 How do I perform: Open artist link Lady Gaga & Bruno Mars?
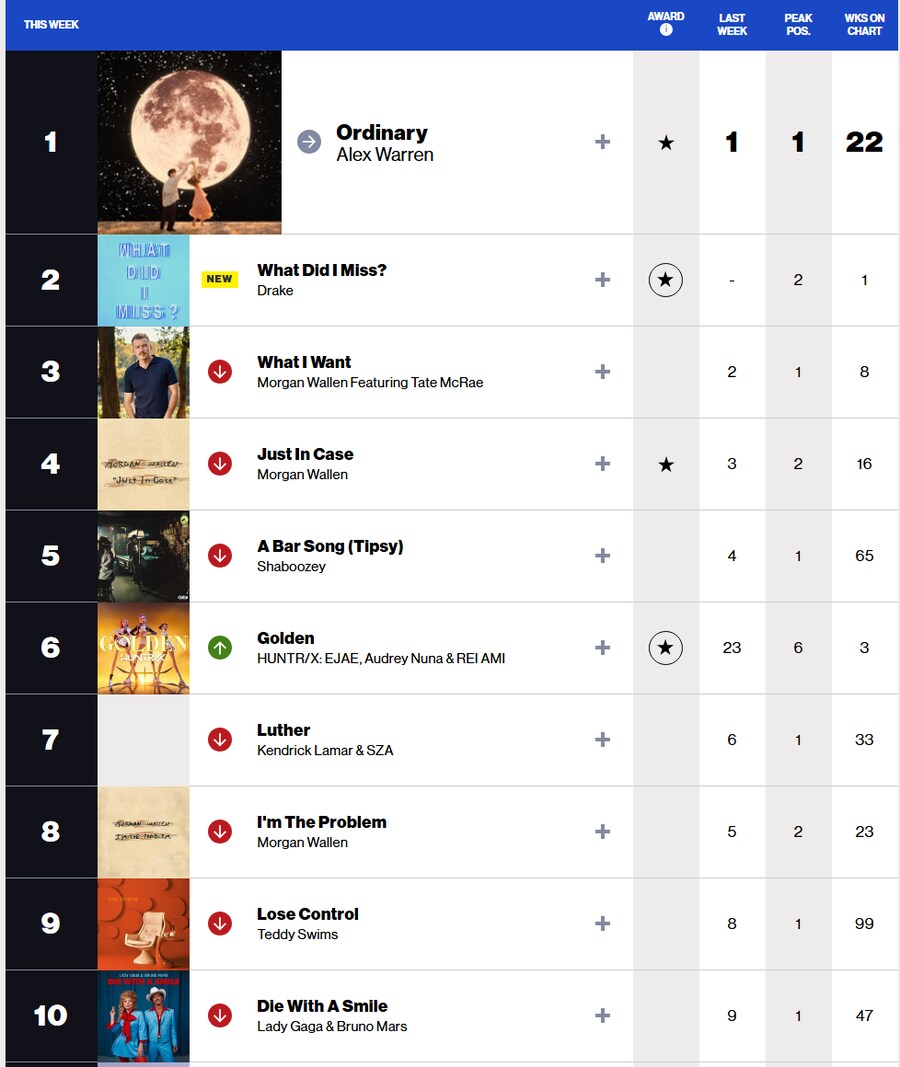[x=332, y=1026]
